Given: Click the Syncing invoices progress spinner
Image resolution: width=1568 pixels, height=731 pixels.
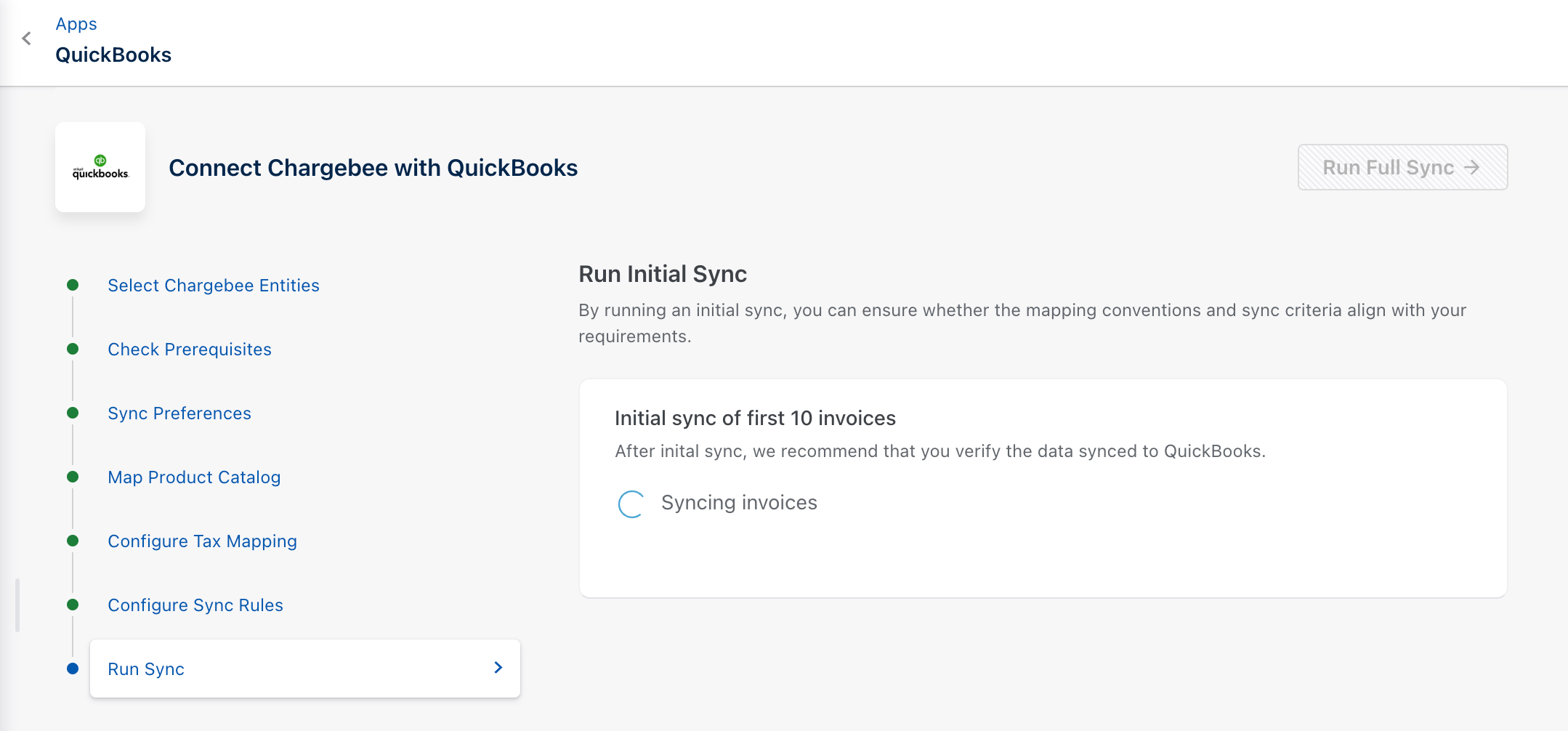Looking at the screenshot, I should (631, 504).
